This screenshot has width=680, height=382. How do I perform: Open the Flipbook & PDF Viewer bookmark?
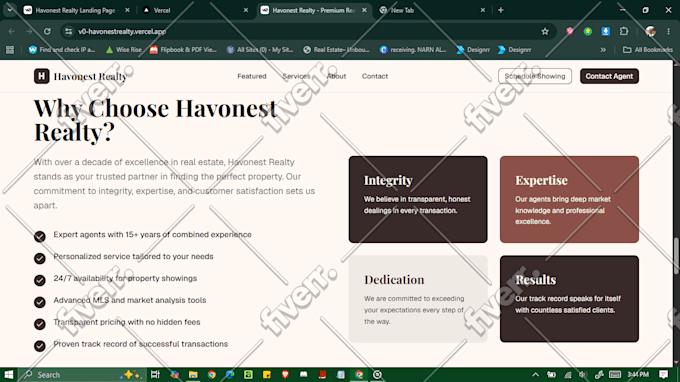183,50
